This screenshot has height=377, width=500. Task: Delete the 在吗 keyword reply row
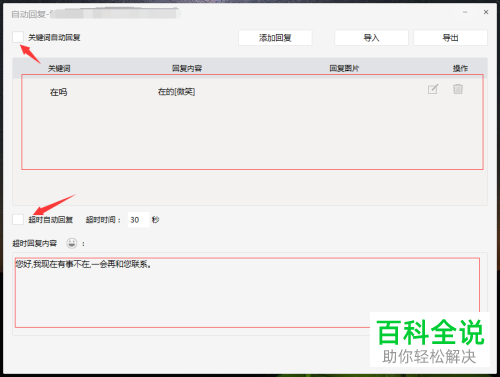(458, 89)
